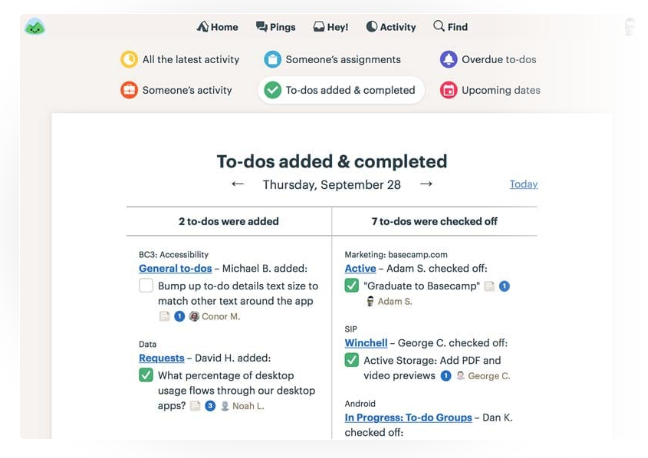Go to previous day with left arrow
This screenshot has width=648, height=458.
click(238, 184)
